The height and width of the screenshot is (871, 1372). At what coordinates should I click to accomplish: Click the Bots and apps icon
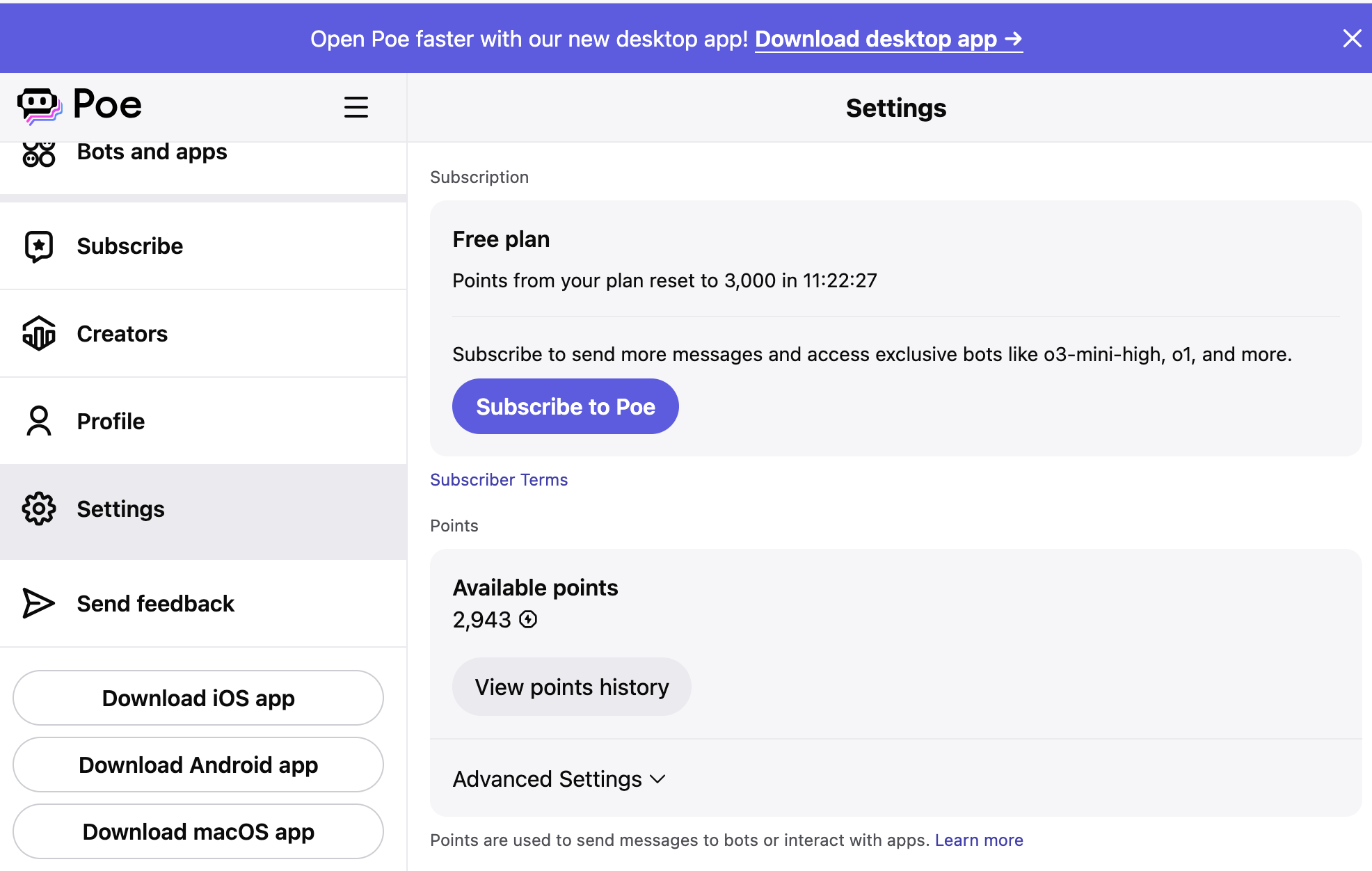[x=39, y=154]
